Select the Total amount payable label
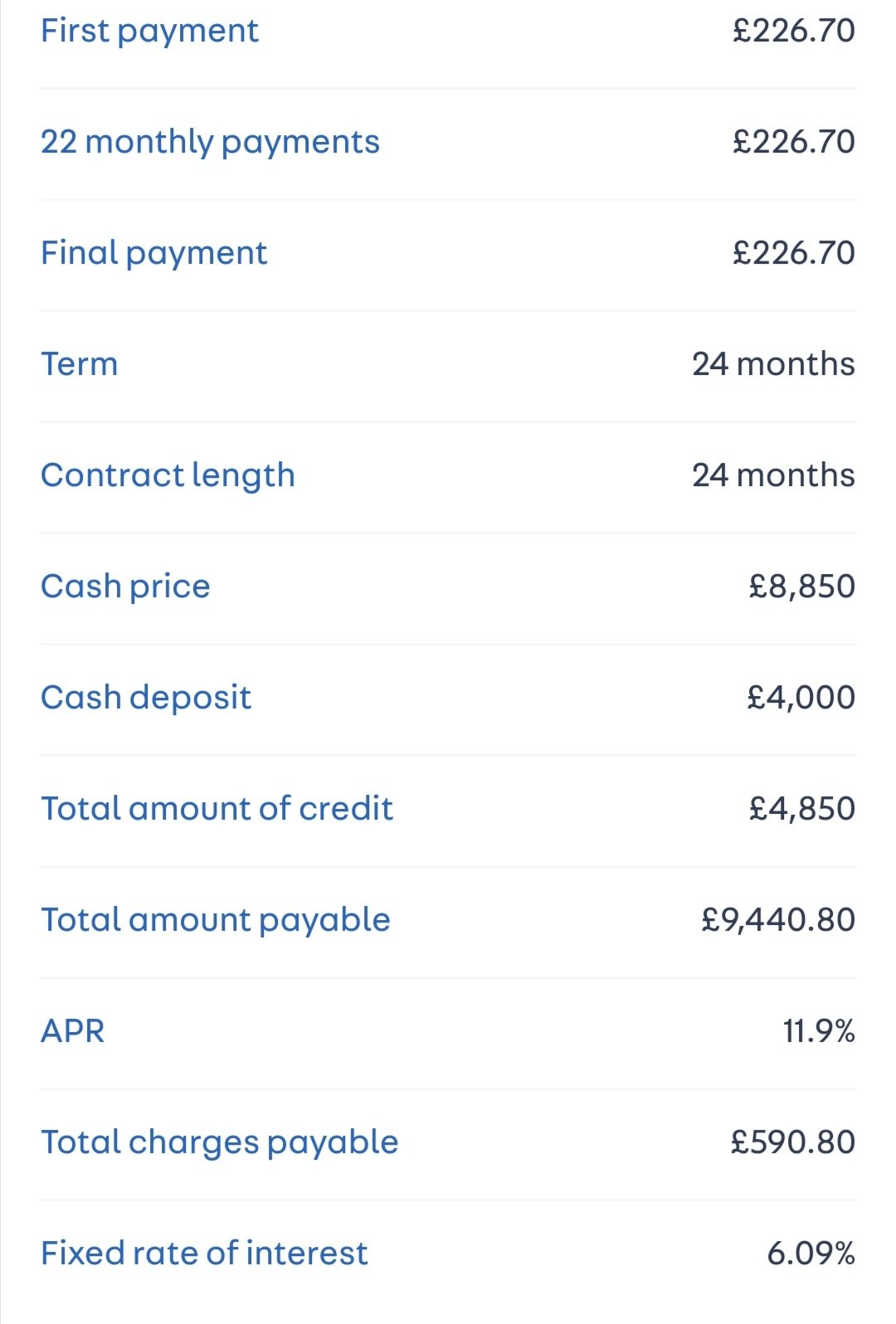This screenshot has height=1324, width=896. pos(216,921)
